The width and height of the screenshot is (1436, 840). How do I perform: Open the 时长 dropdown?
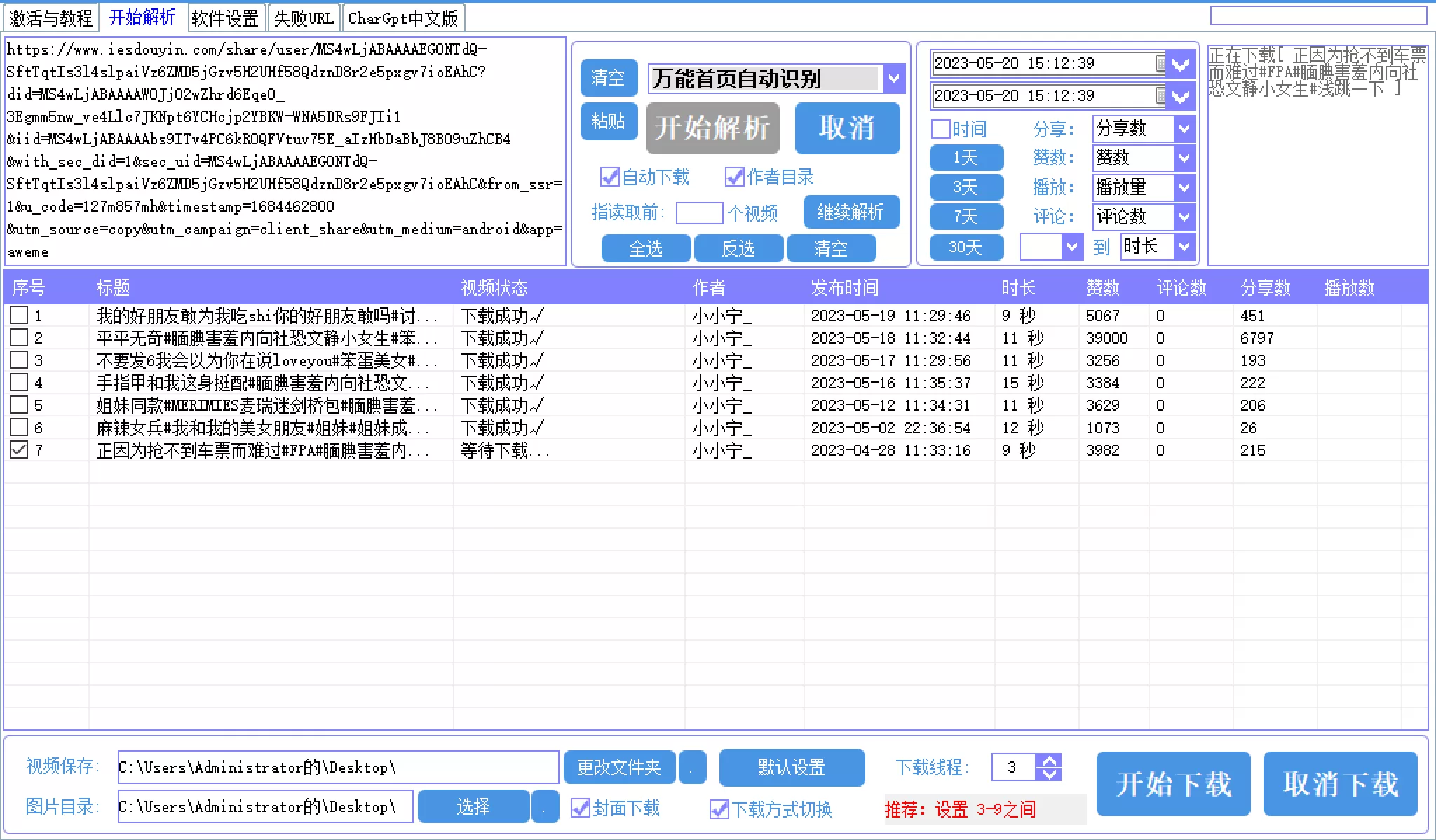[x=1184, y=247]
